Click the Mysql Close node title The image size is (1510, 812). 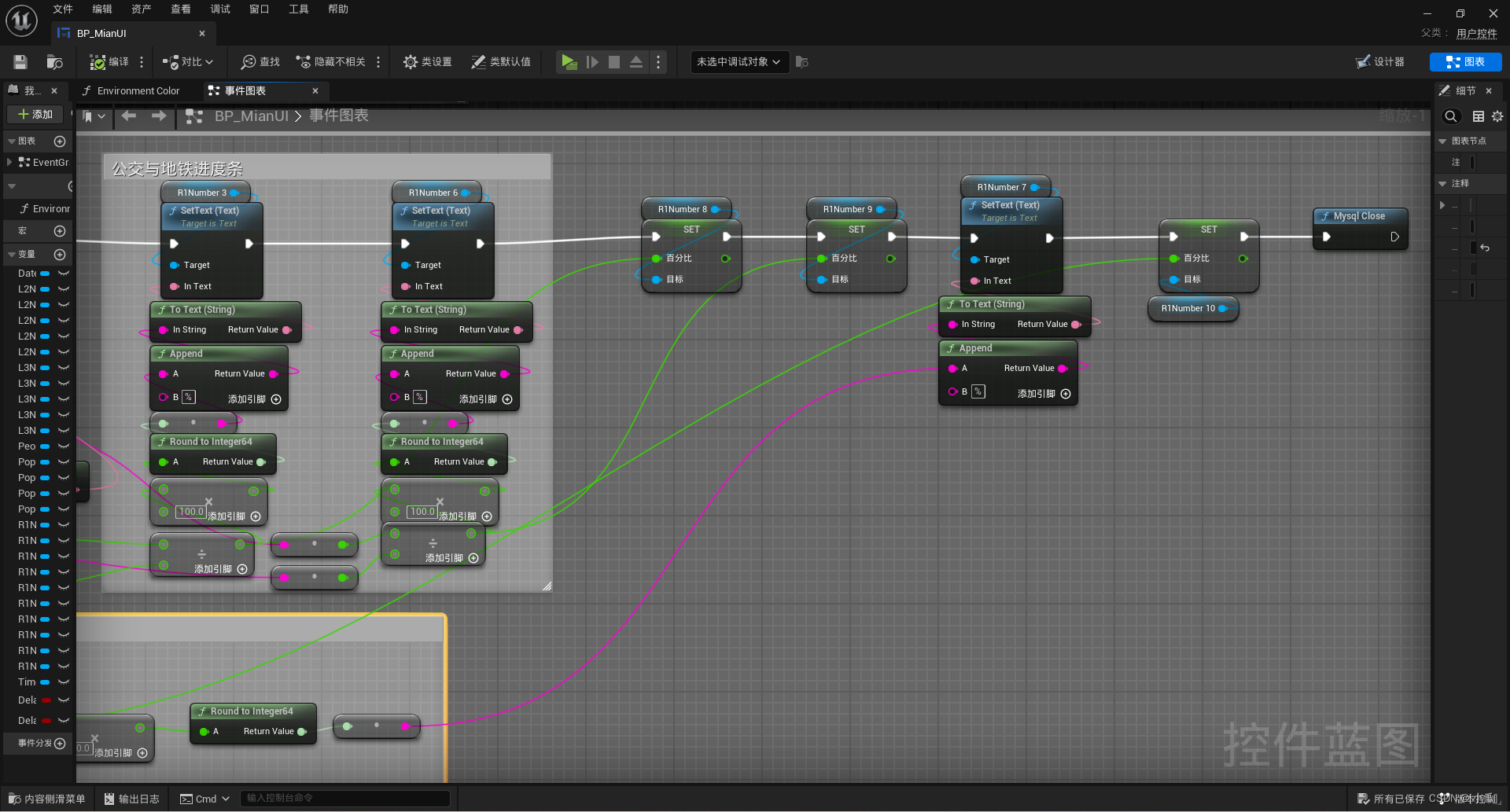[x=1359, y=216]
